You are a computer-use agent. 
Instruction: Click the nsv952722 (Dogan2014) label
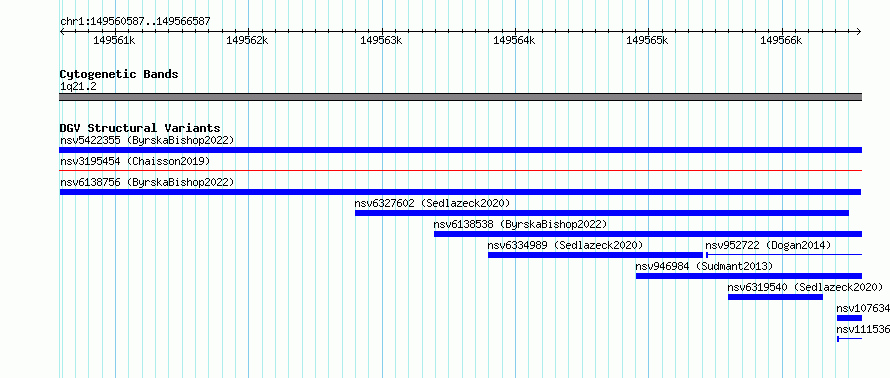pos(768,245)
